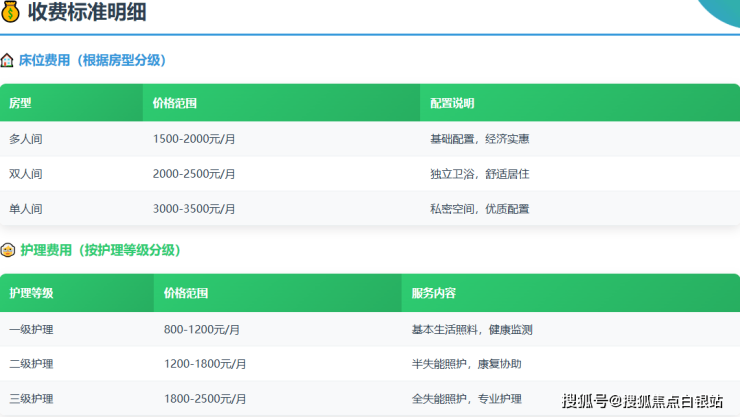The image size is (740, 417).
Task: Select the 多人间 row label
Action: coord(26,138)
